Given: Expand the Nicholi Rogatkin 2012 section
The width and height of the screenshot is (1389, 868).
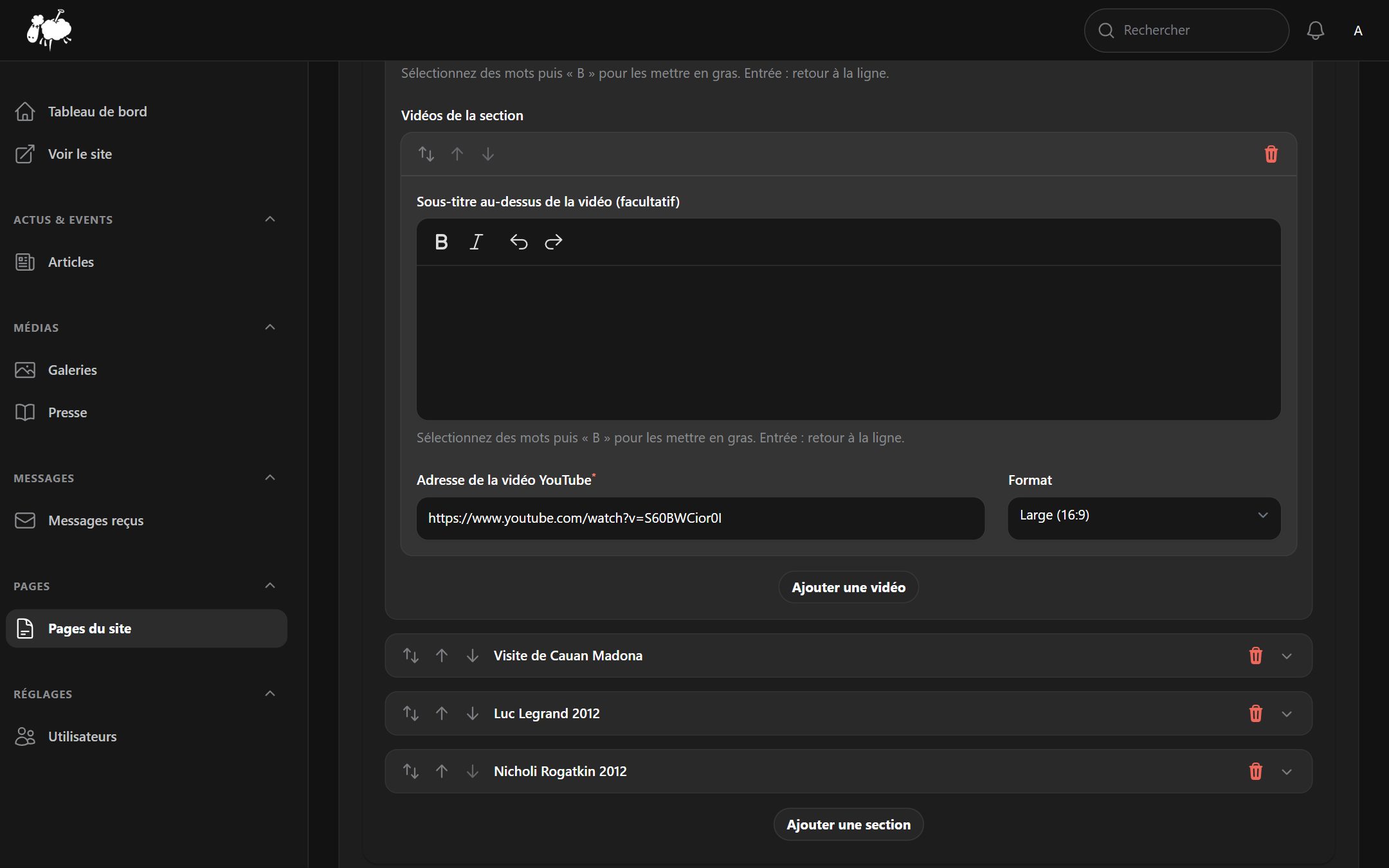Looking at the screenshot, I should [1287, 772].
